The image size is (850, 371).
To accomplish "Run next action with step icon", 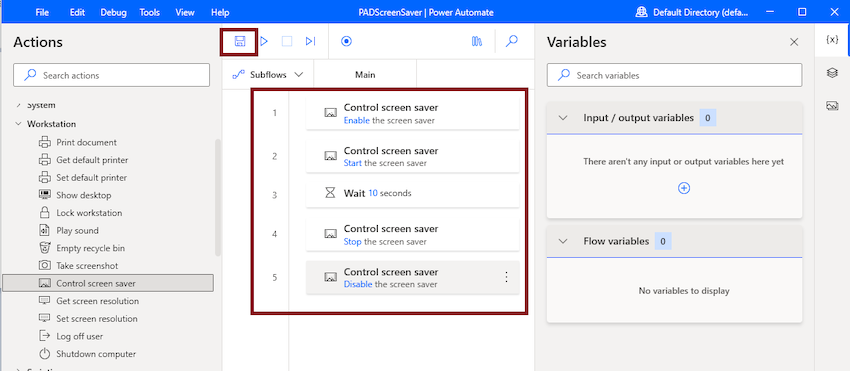I will (311, 41).
